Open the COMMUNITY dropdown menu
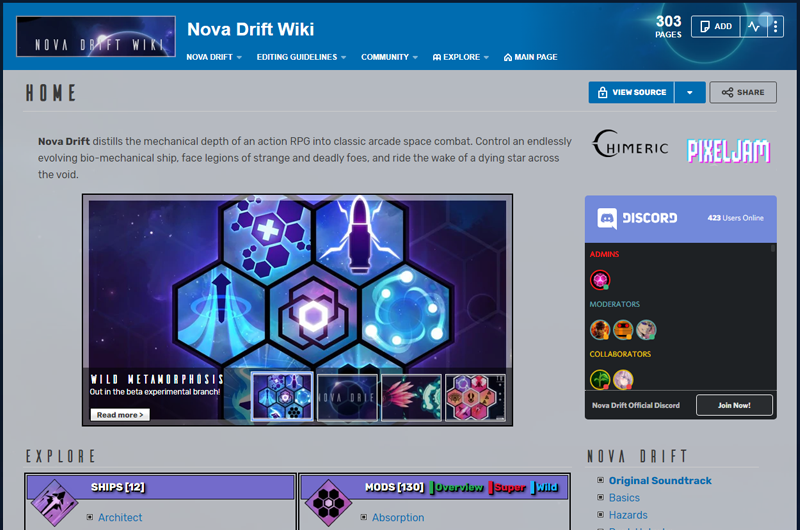This screenshot has width=800, height=530. 389,57
